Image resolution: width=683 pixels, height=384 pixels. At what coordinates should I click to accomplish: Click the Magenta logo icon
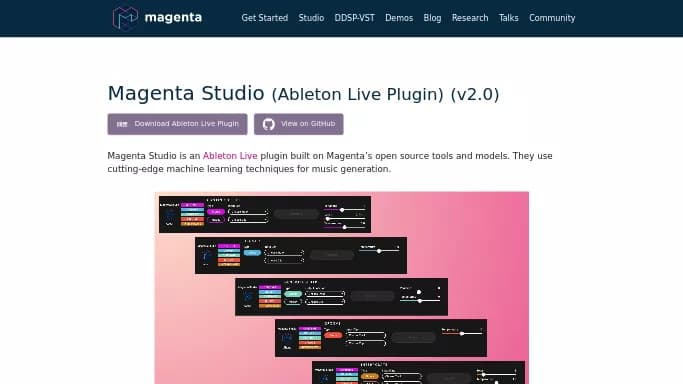pos(125,18)
